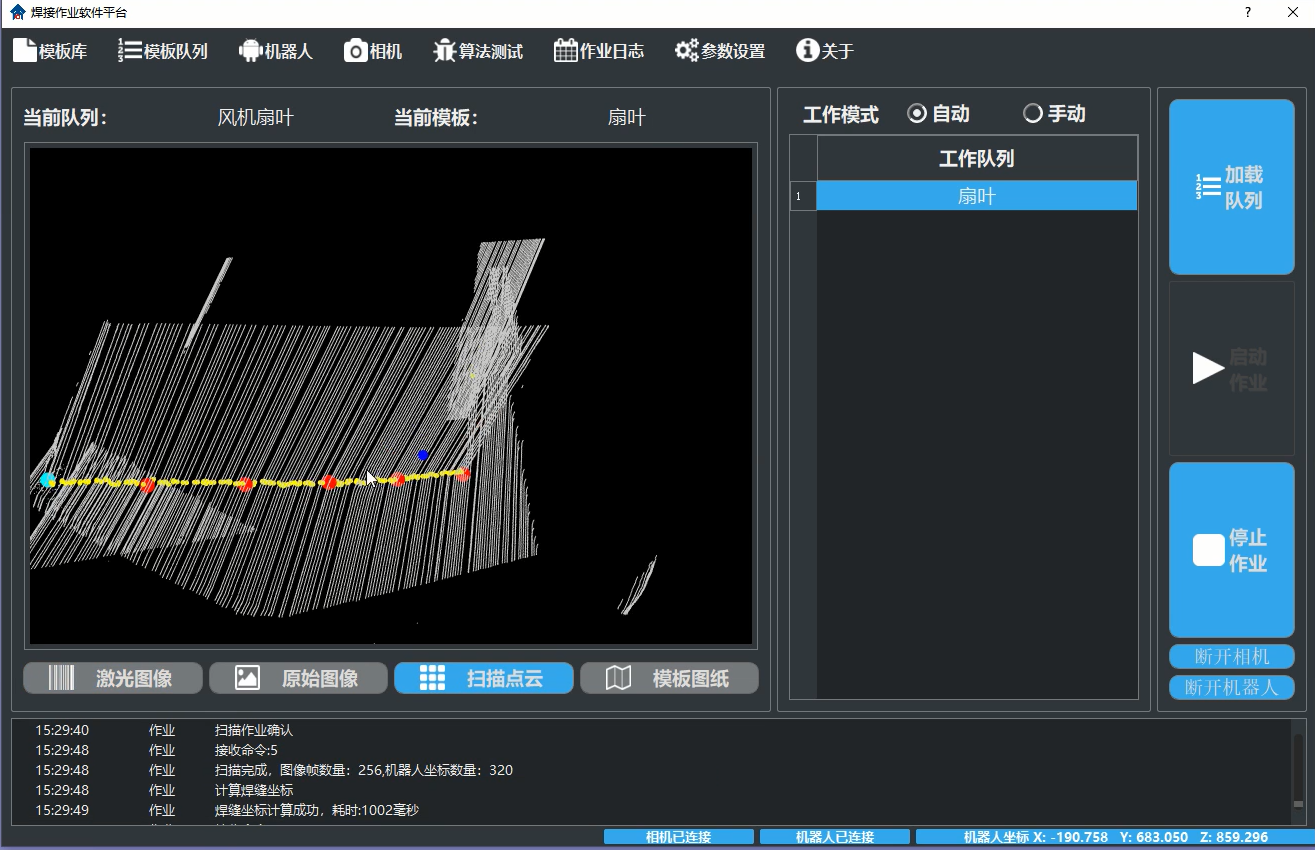
Task: Open the 作业日志 job log calendar icon
Action: 566,51
